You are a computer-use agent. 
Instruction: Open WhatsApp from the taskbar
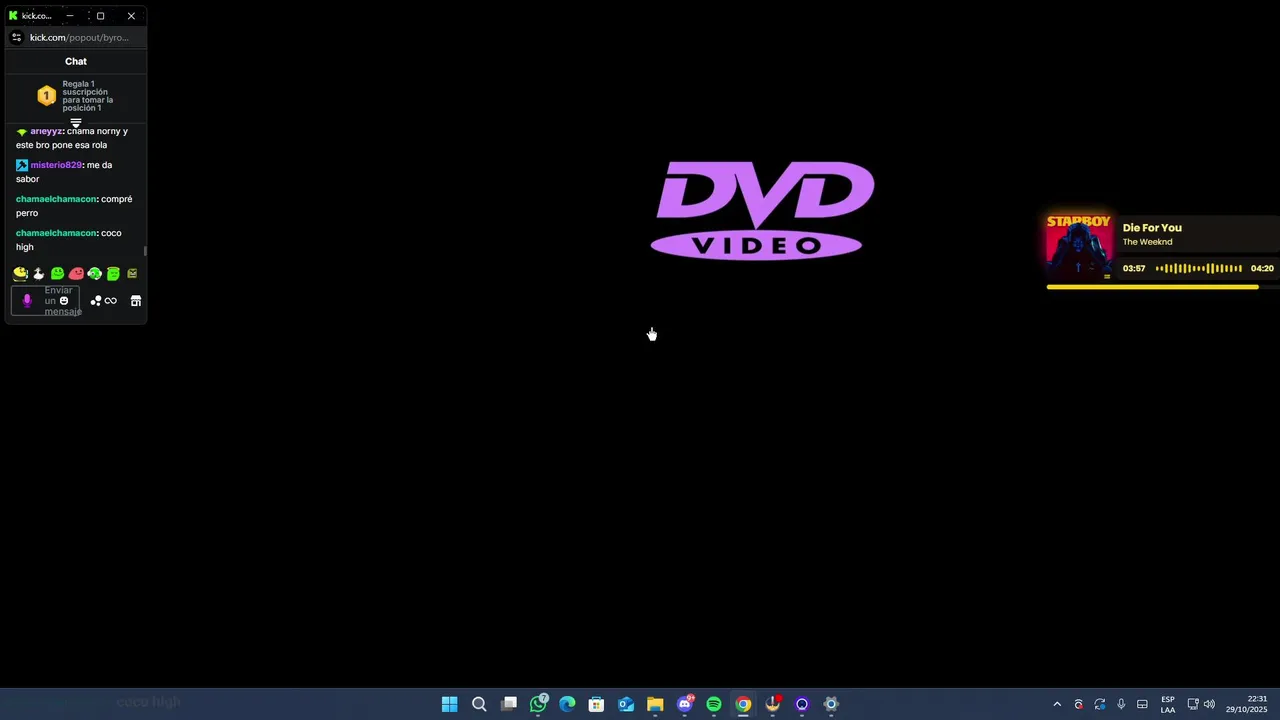point(538,704)
